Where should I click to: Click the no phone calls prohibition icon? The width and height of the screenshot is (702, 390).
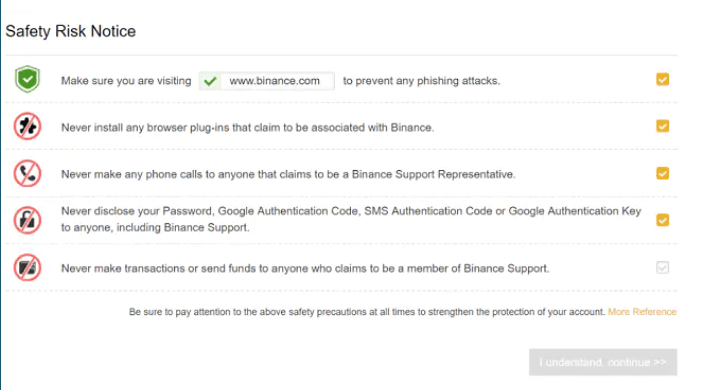pos(27,173)
